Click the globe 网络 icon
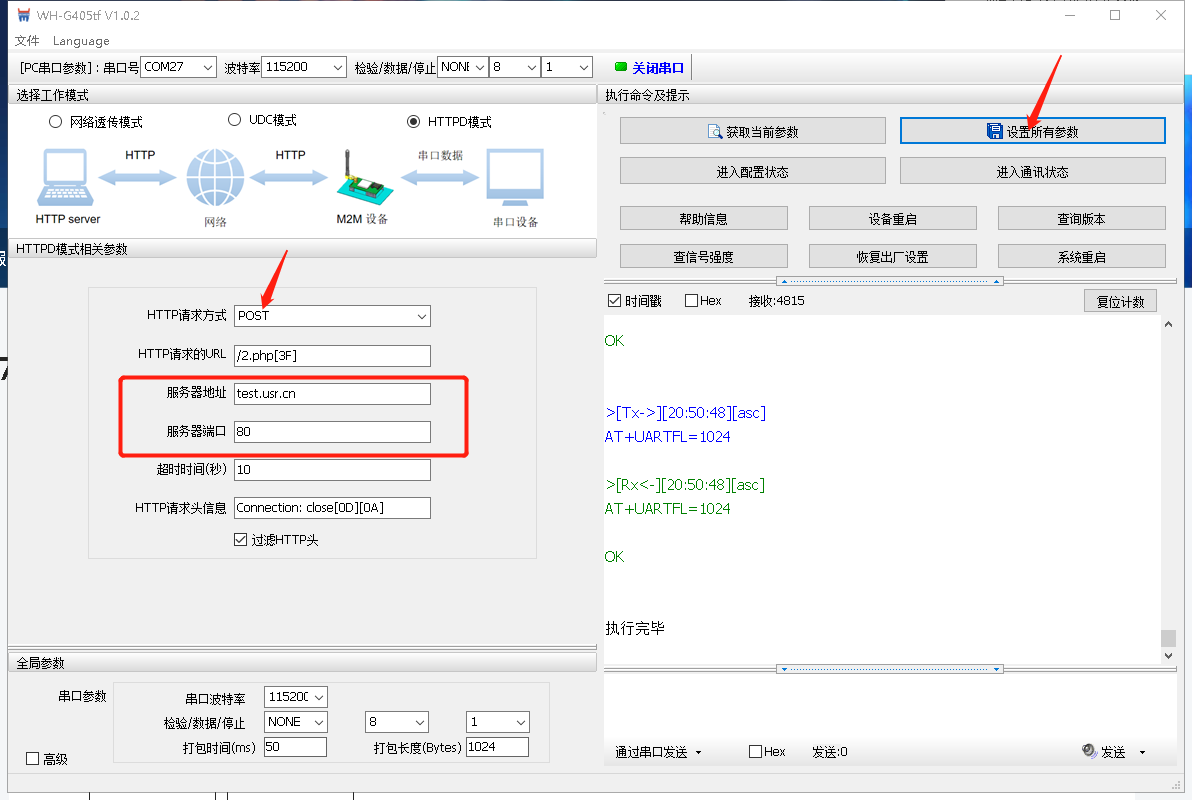The height and width of the screenshot is (800, 1192). tap(215, 178)
